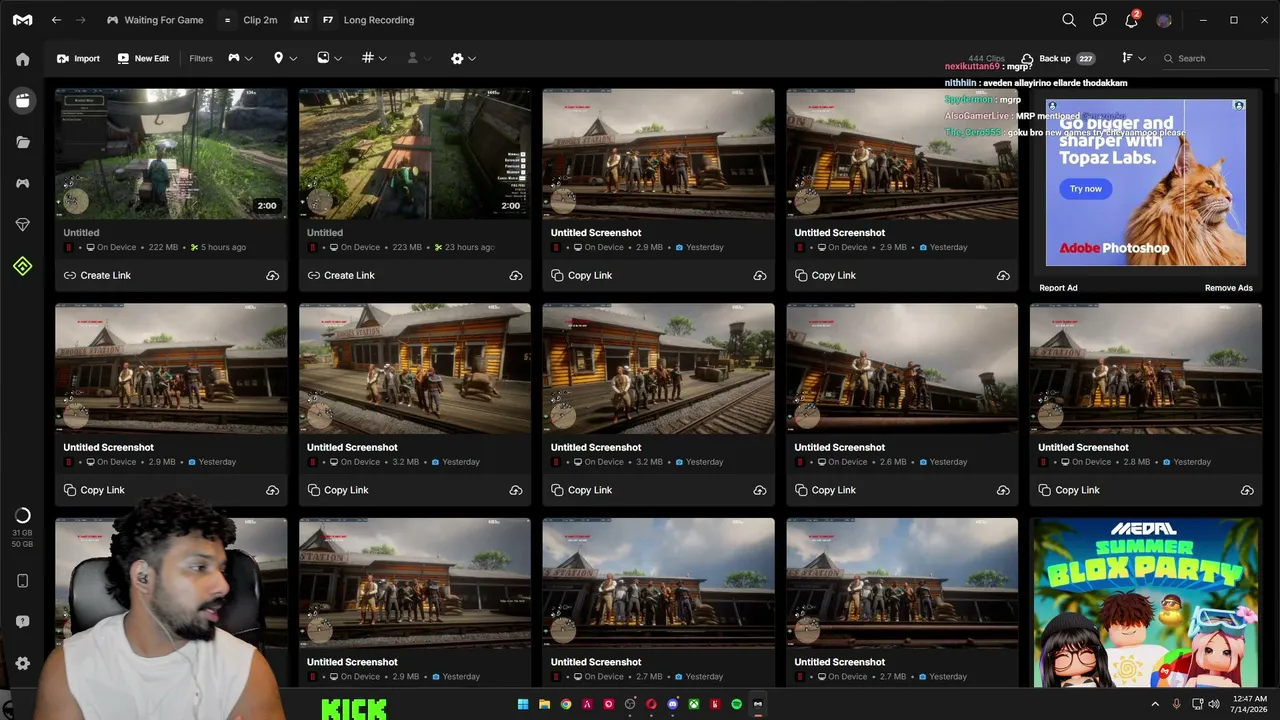The image size is (1280, 720).
Task: Expand the person filter dropdown
Action: point(418,58)
